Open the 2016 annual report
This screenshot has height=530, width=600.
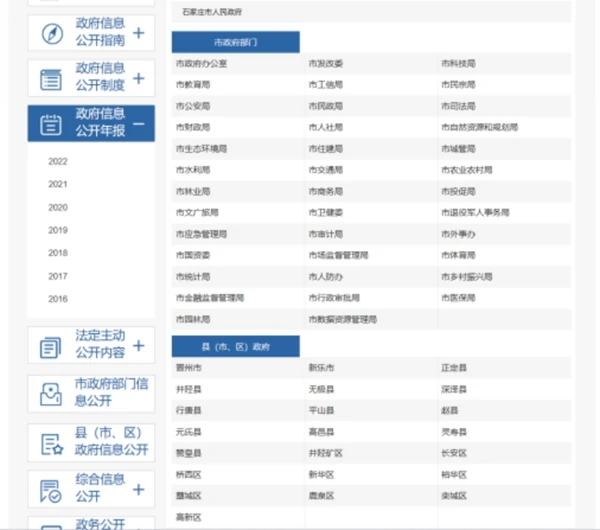click(58, 299)
